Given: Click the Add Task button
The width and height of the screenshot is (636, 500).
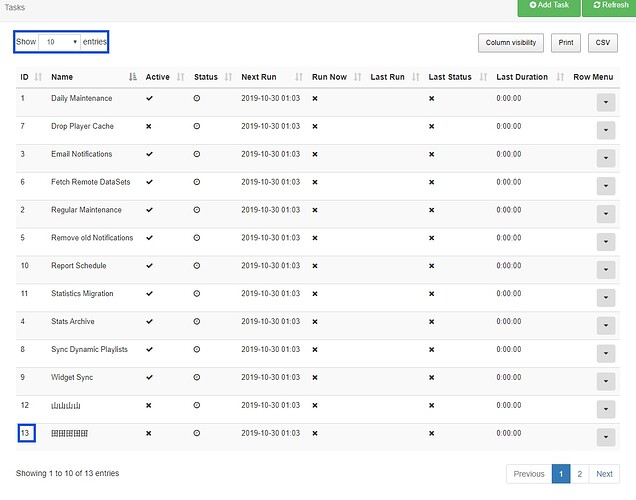Looking at the screenshot, I should click(549, 7).
